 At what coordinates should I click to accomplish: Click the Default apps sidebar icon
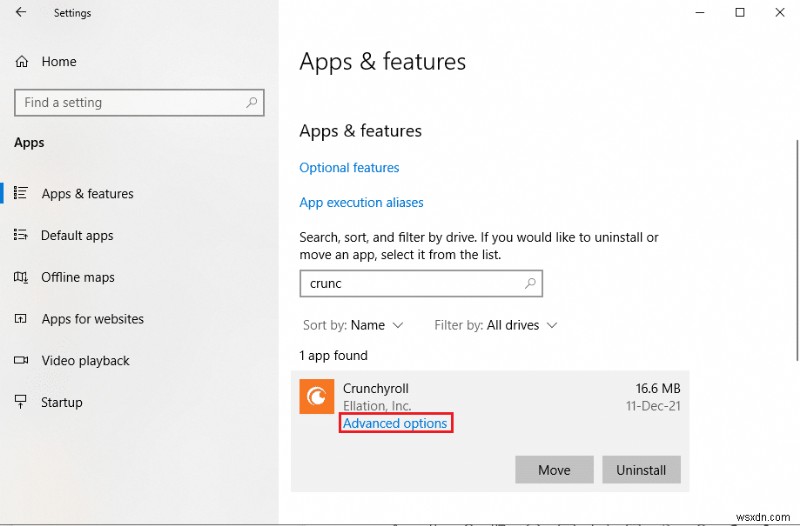point(20,235)
